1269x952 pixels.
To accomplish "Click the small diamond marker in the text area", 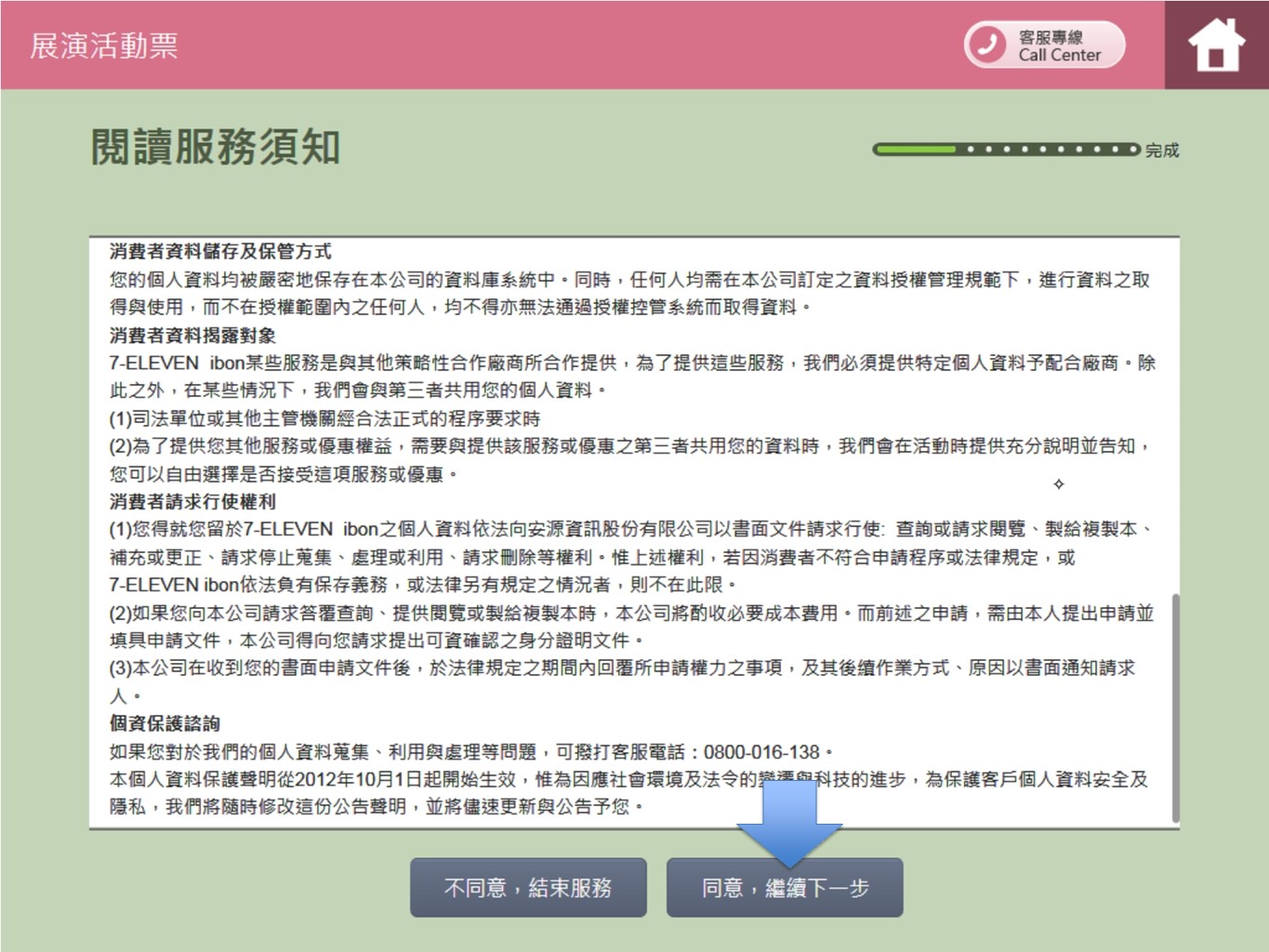I will click(1058, 483).
